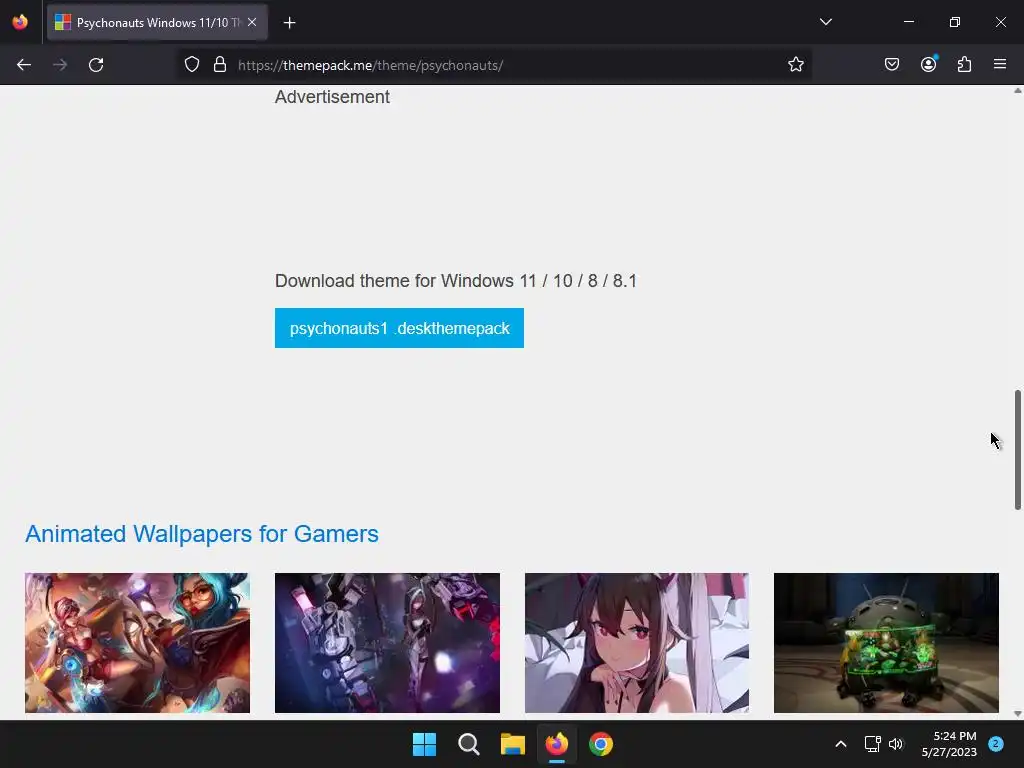This screenshot has height=768, width=1024.
Task: Reload the current page
Action: coord(96,65)
